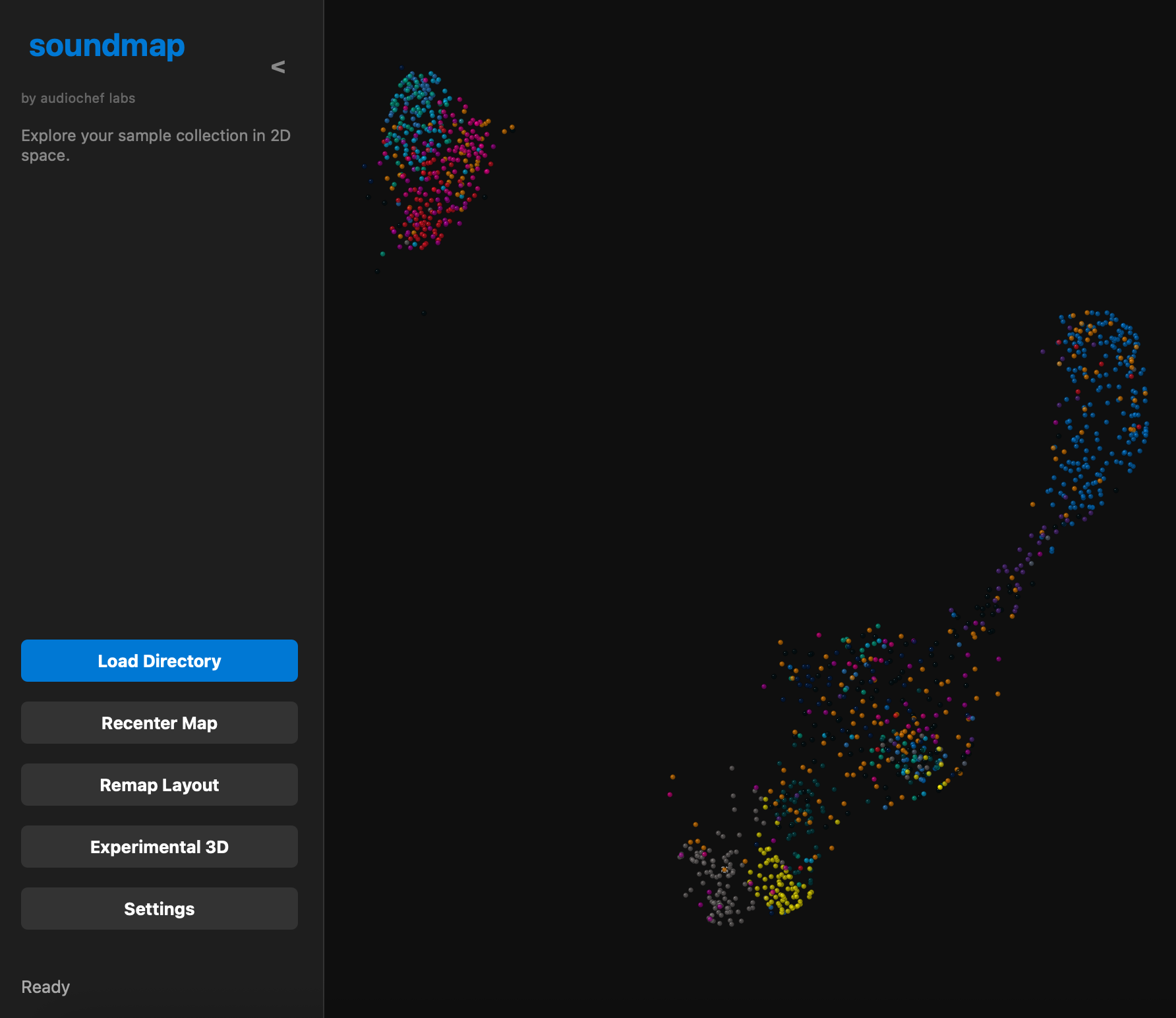The height and width of the screenshot is (1018, 1176).
Task: Switch to Experimental 3D view
Action: [x=159, y=847]
